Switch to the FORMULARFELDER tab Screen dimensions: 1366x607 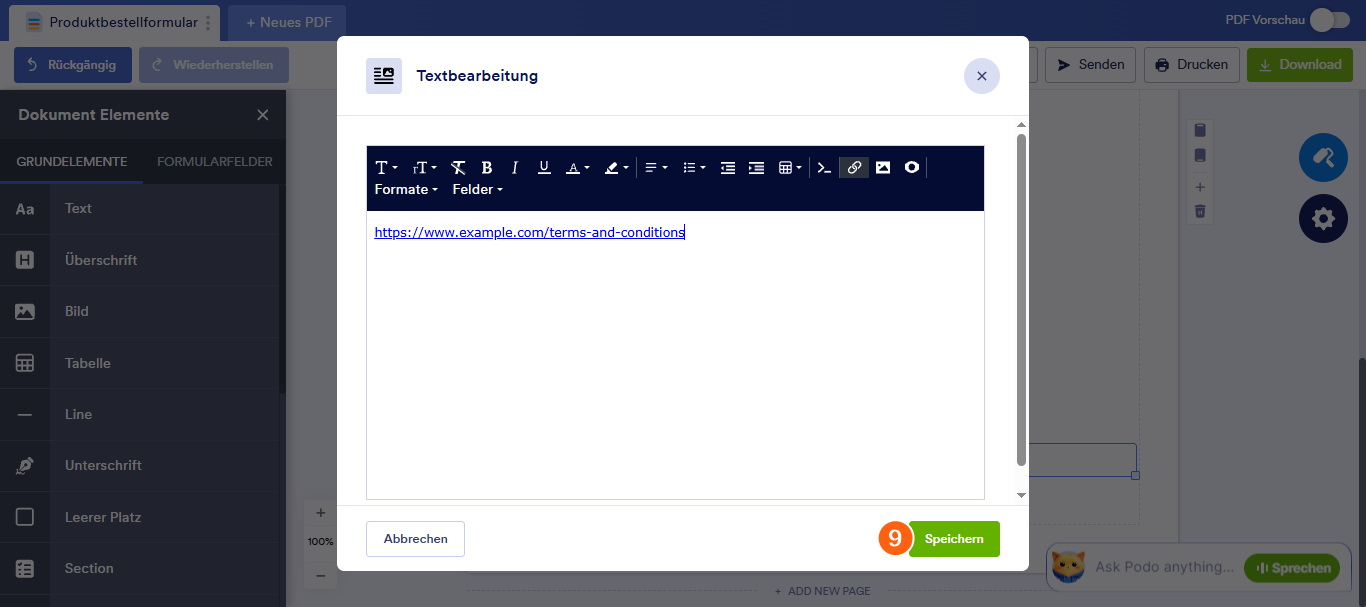click(x=215, y=161)
